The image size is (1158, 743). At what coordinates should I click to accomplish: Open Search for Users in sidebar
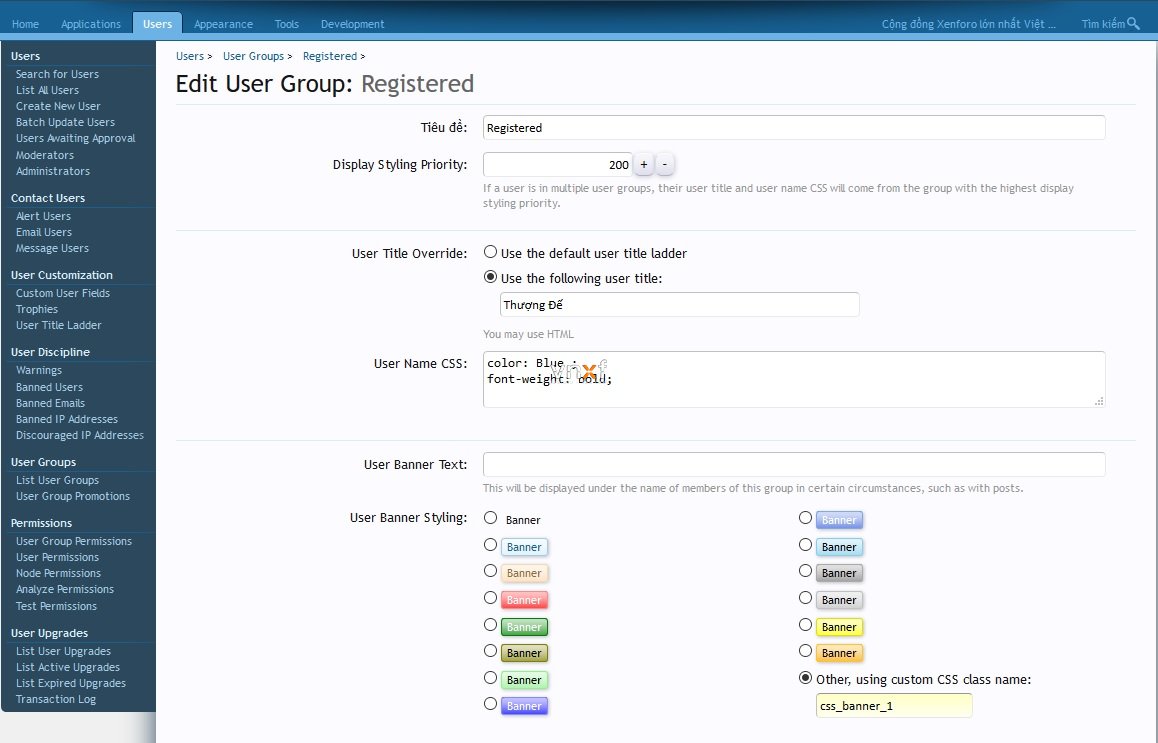point(57,74)
